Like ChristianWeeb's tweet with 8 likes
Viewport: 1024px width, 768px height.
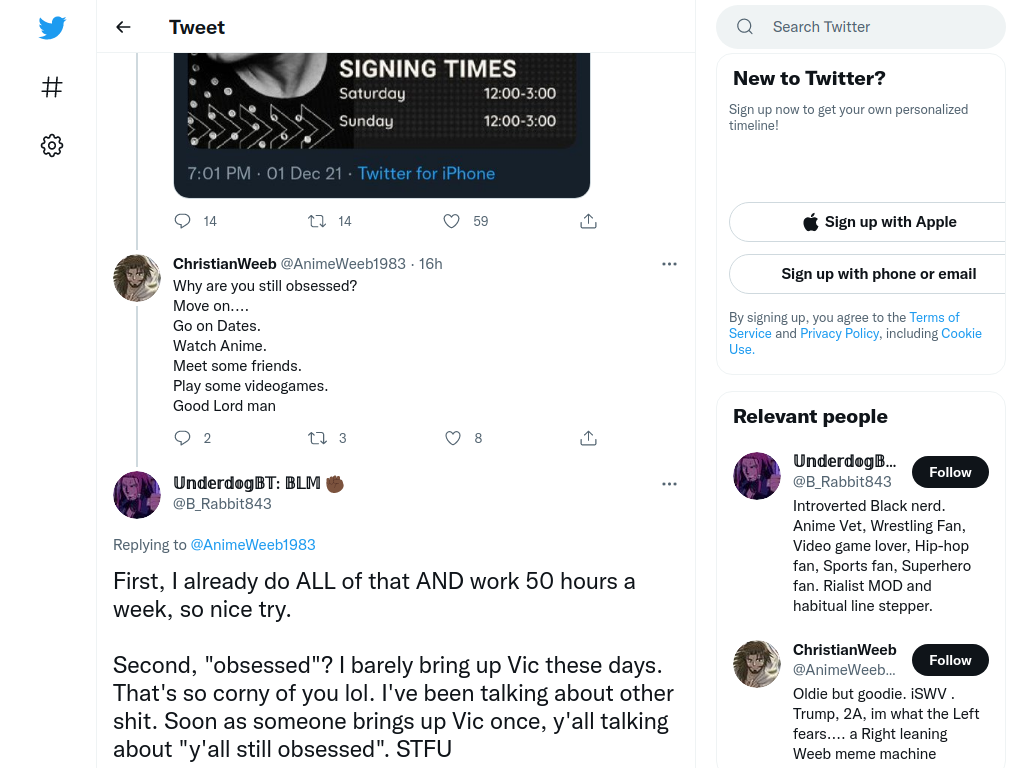tap(453, 438)
